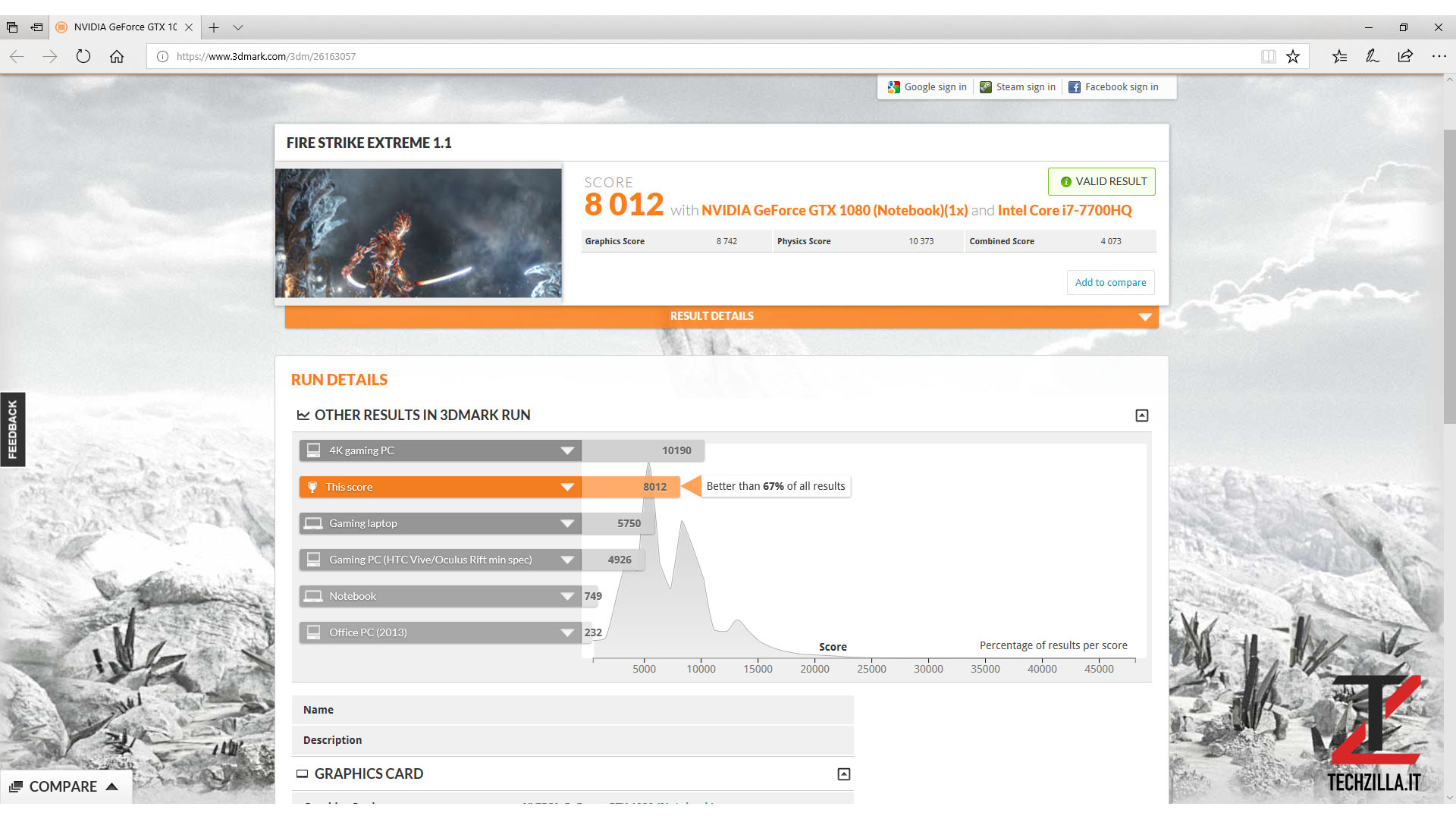Collapse the Graphics Card section
This screenshot has height=819, width=1456.
[844, 774]
